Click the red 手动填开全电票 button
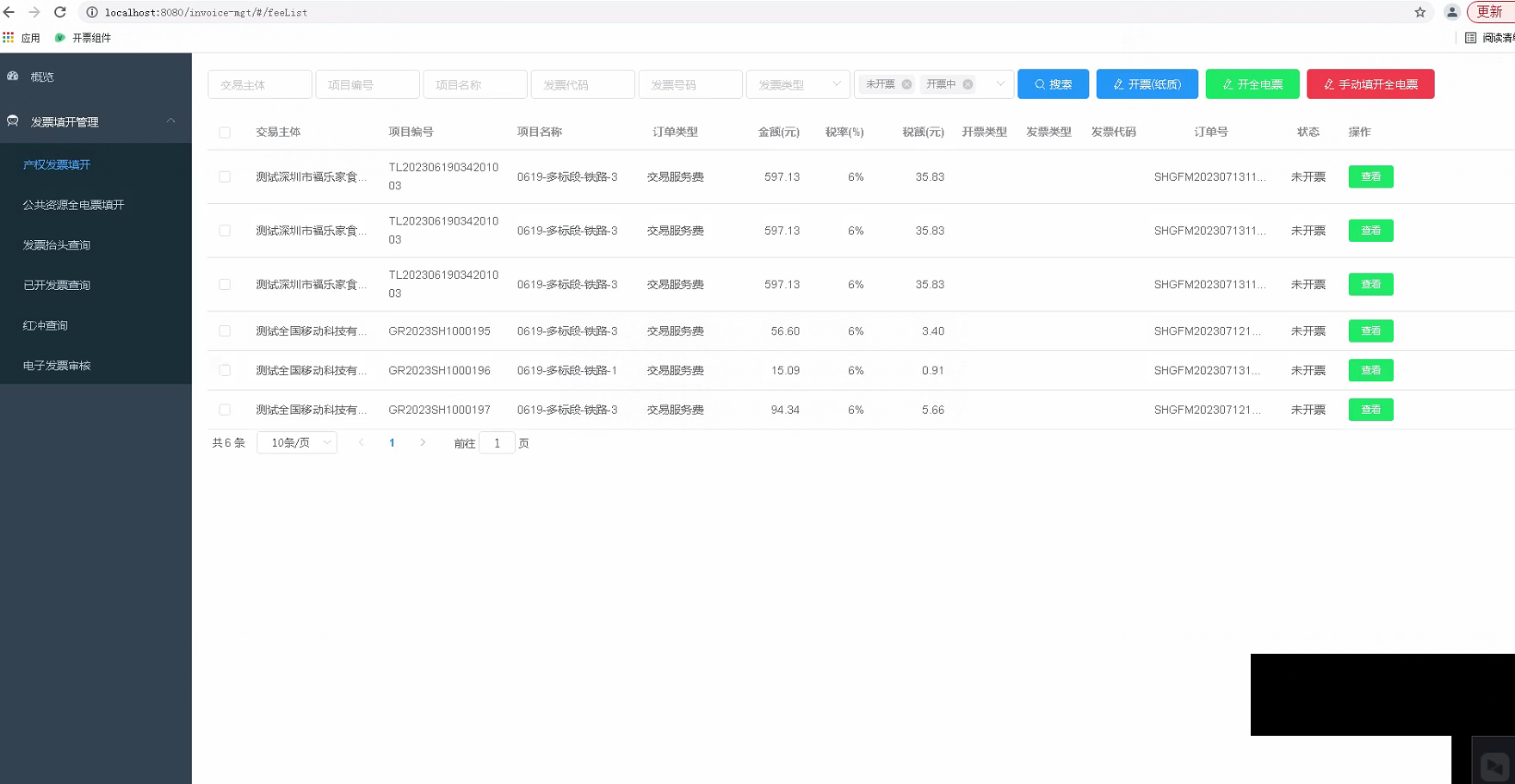The image size is (1515, 784). point(1370,84)
